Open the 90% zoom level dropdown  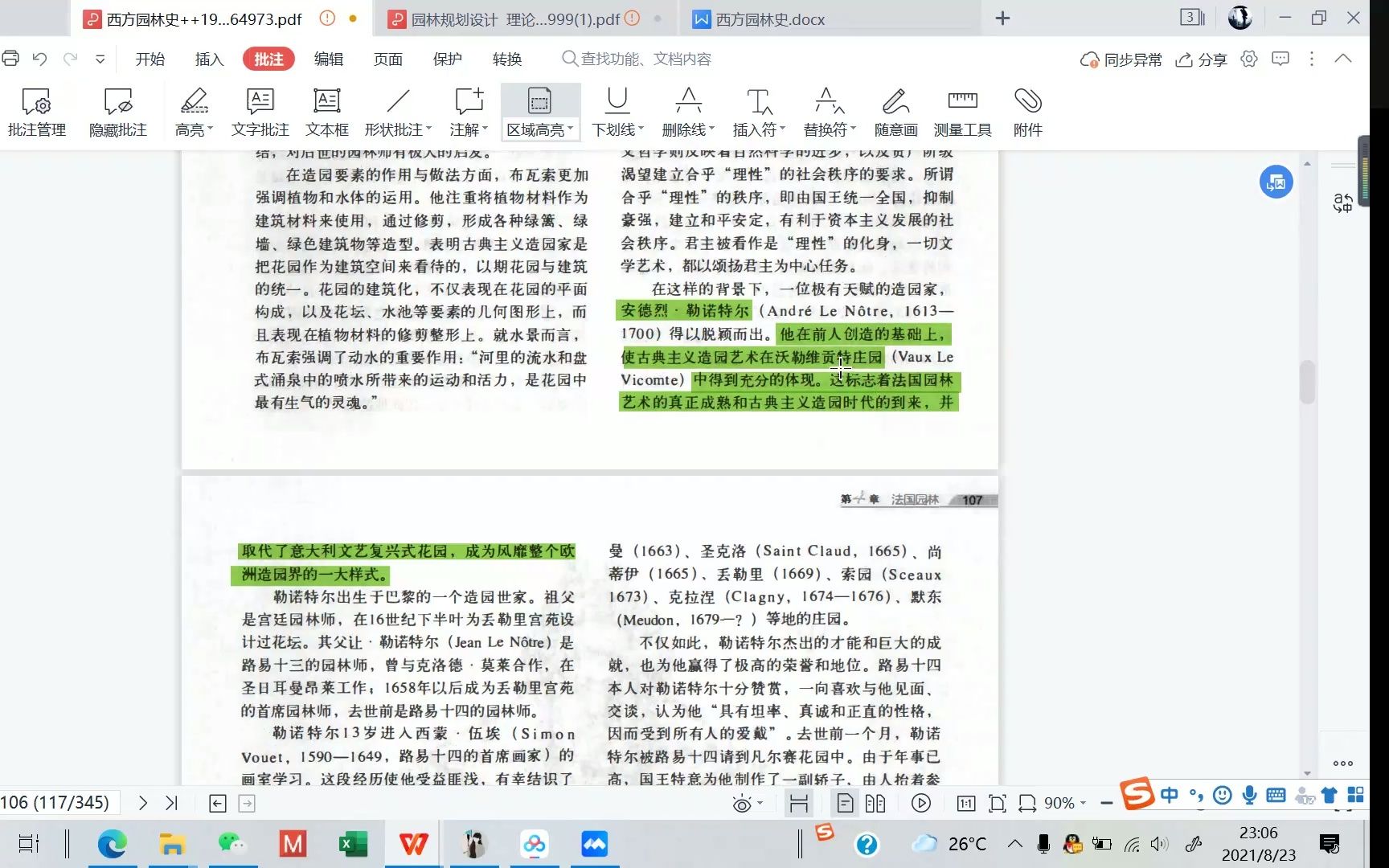point(1065,803)
